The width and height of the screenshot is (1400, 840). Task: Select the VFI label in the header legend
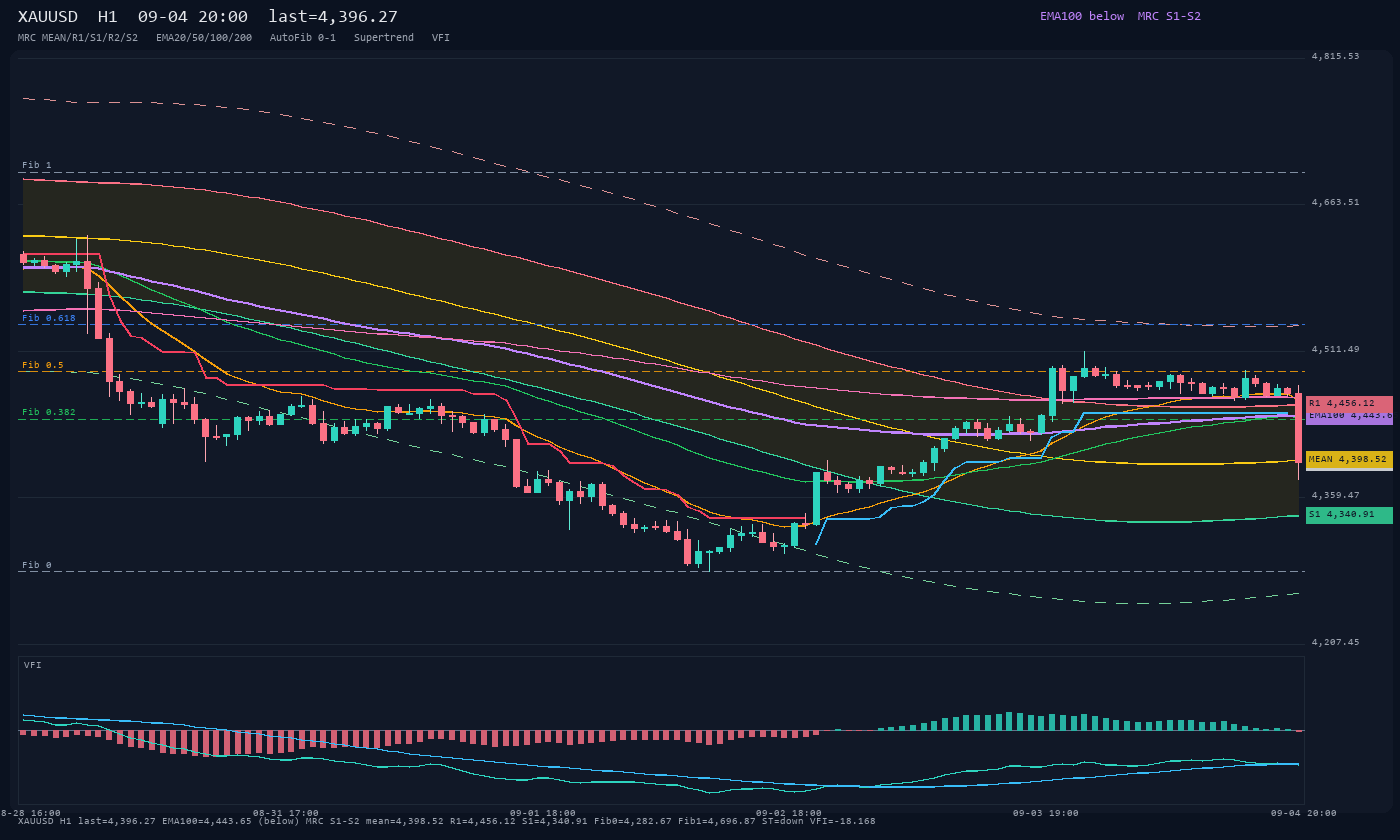[441, 38]
